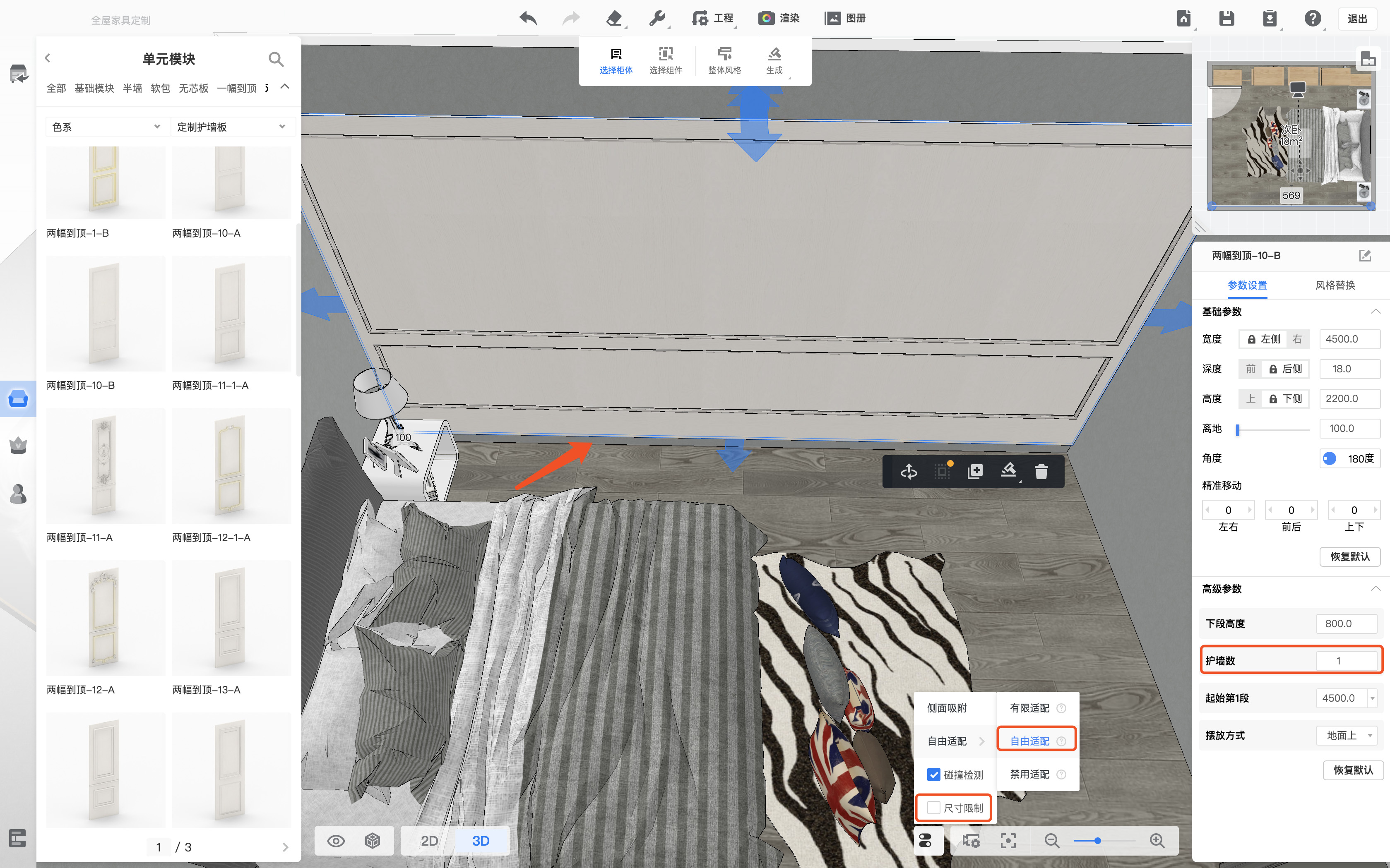The image size is (1390, 868).
Task: Select 禁用适配 from the popup menu
Action: coord(1029,774)
